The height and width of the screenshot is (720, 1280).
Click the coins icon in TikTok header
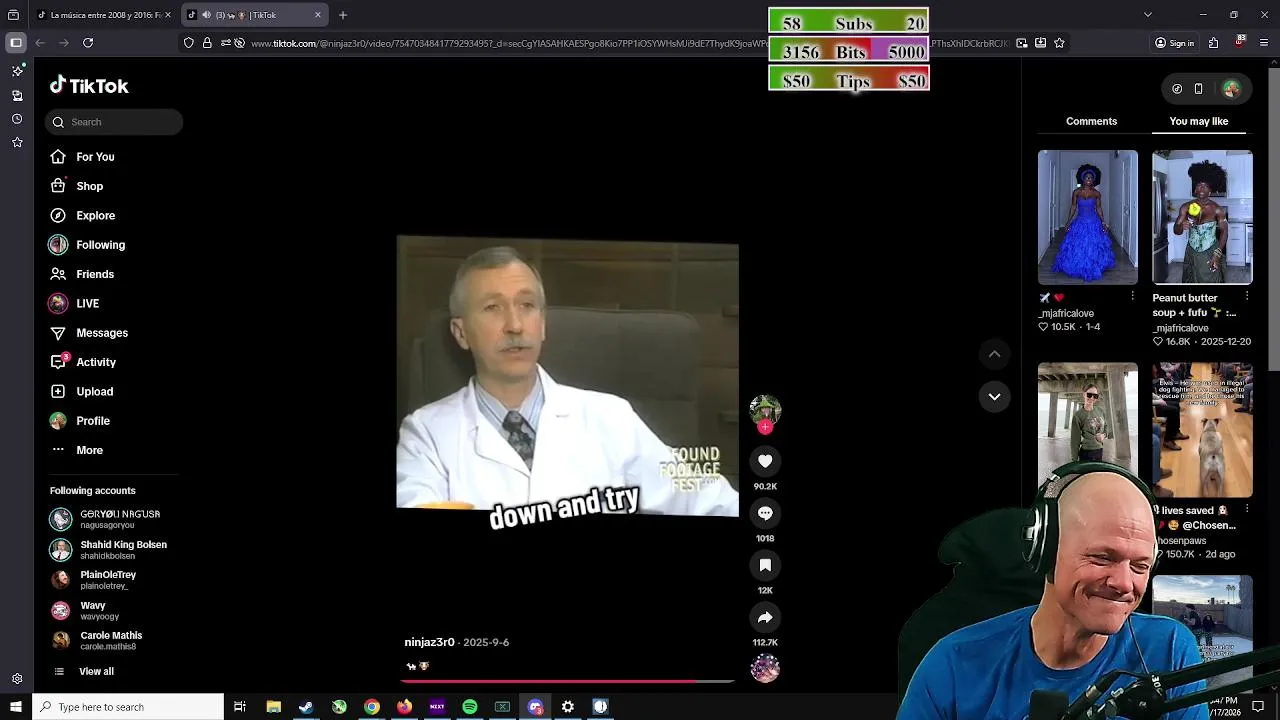coord(1177,89)
